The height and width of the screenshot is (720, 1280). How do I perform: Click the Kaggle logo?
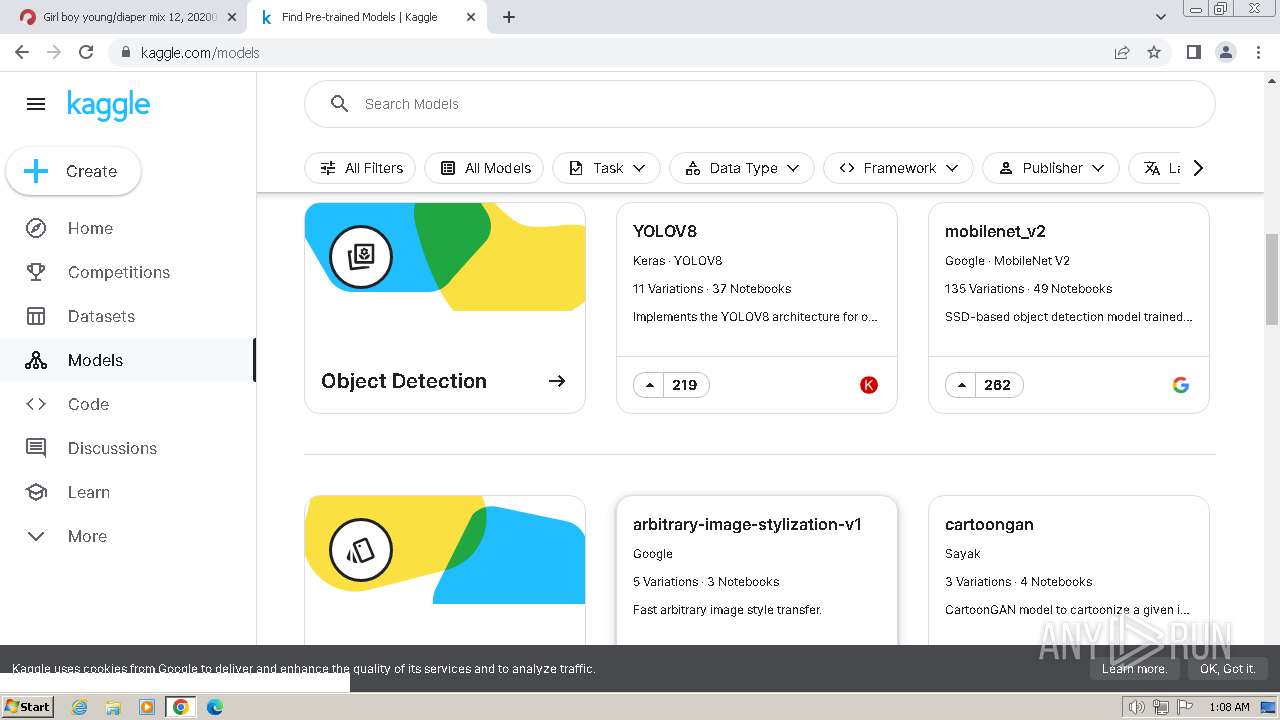pyautogui.click(x=108, y=105)
